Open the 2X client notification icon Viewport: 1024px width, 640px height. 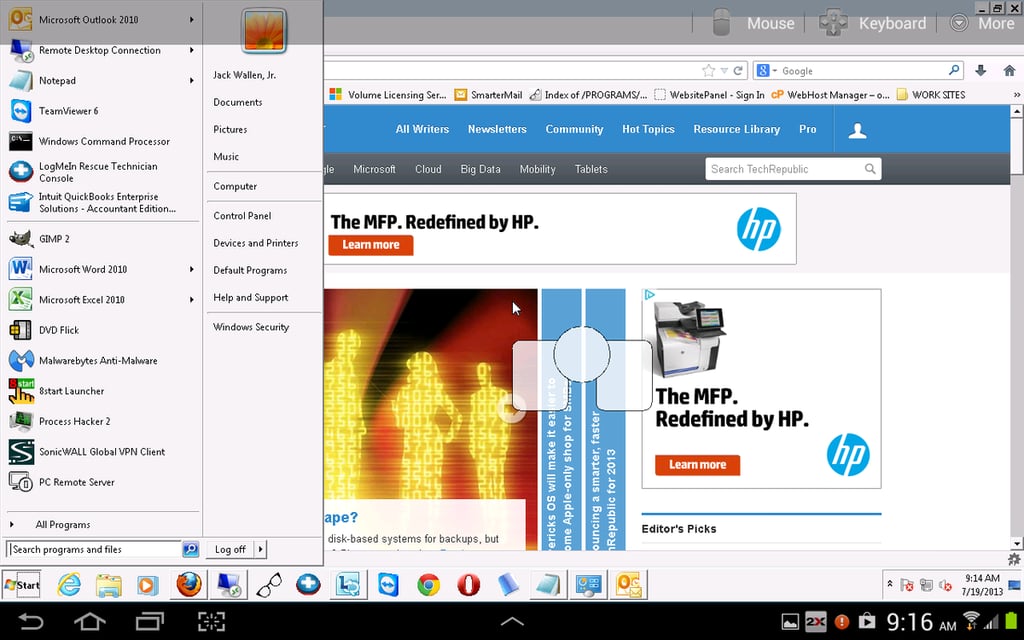tap(815, 622)
